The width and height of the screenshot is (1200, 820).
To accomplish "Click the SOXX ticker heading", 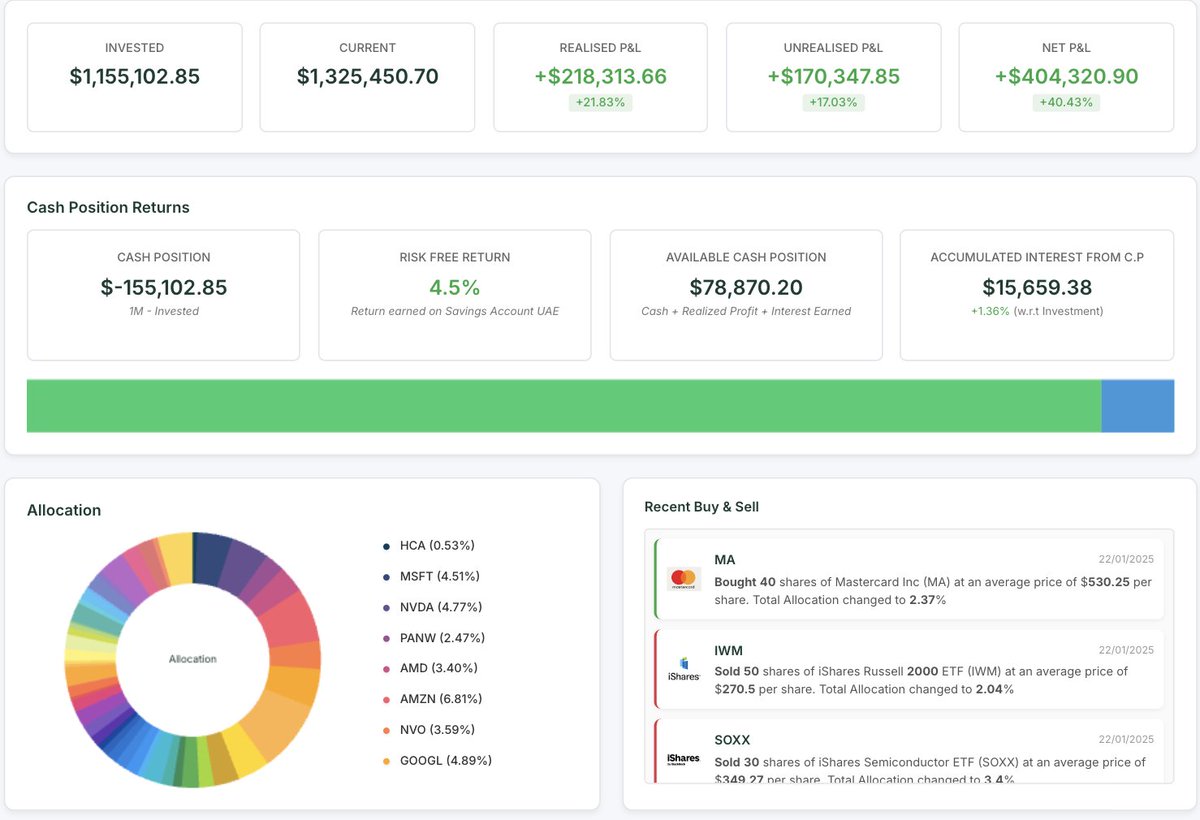I will coord(732,740).
